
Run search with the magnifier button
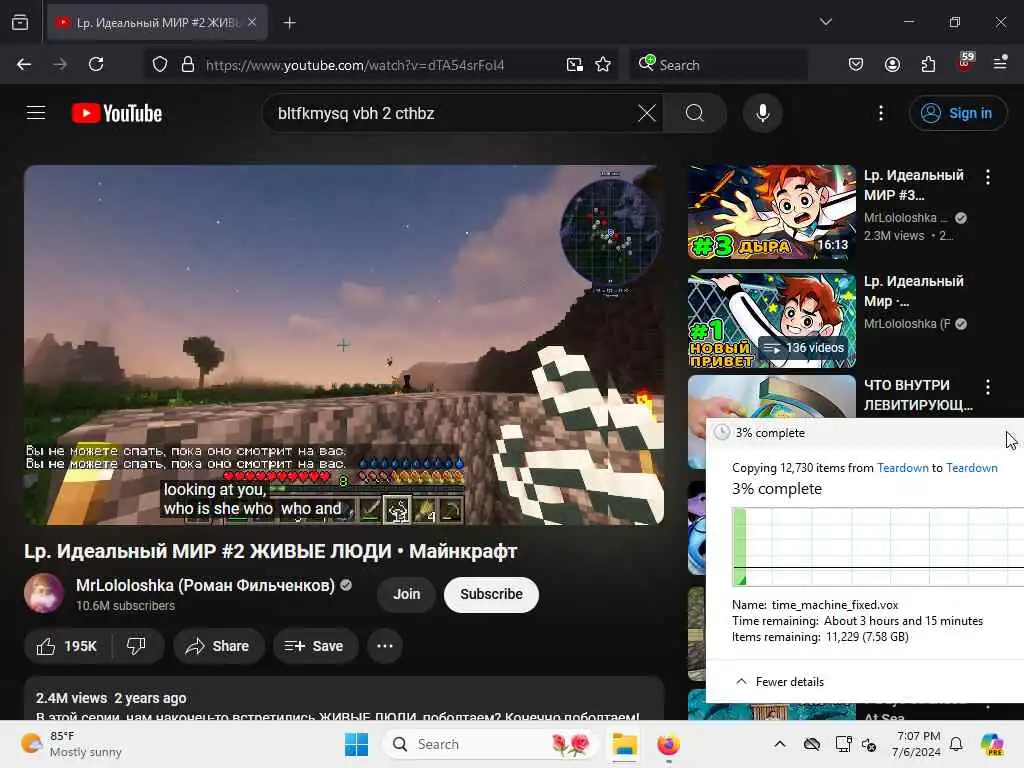[695, 113]
